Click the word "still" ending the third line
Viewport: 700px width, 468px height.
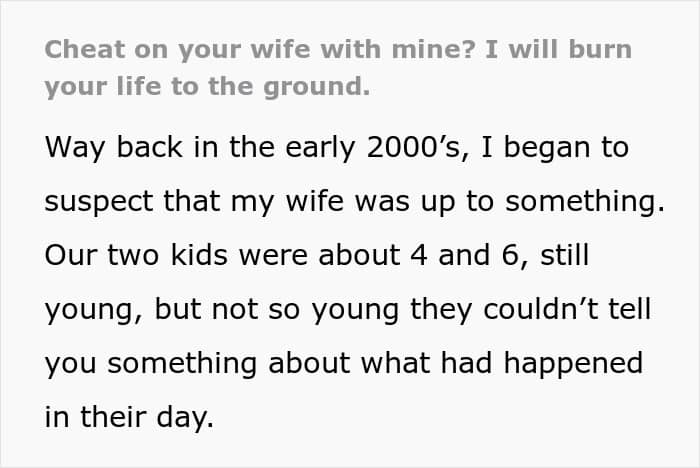point(564,255)
